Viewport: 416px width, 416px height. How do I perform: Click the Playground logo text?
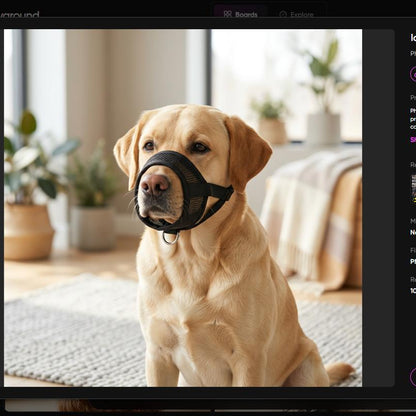click(19, 15)
